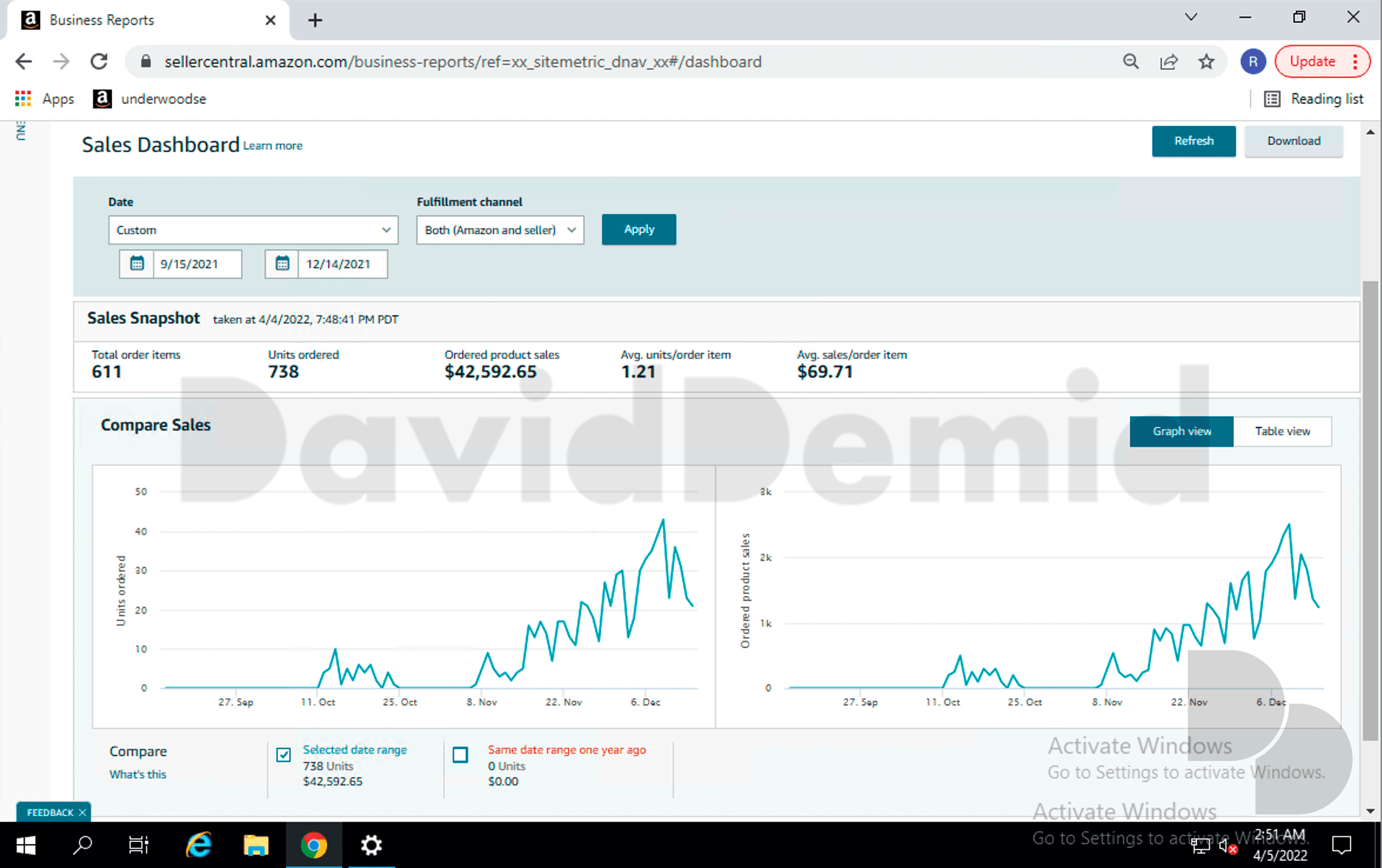The width and height of the screenshot is (1382, 868).
Task: Open the zoom magnifier icon in address bar
Action: coord(1130,62)
